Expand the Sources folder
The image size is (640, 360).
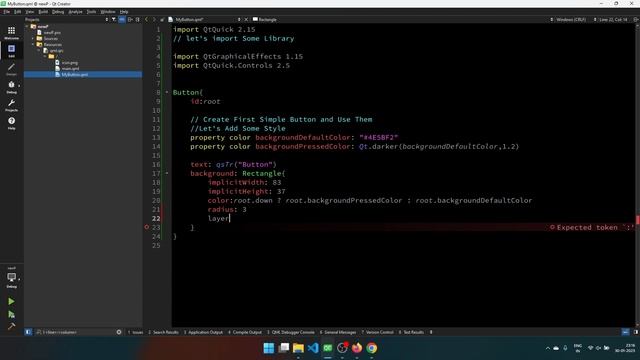tap(33, 38)
